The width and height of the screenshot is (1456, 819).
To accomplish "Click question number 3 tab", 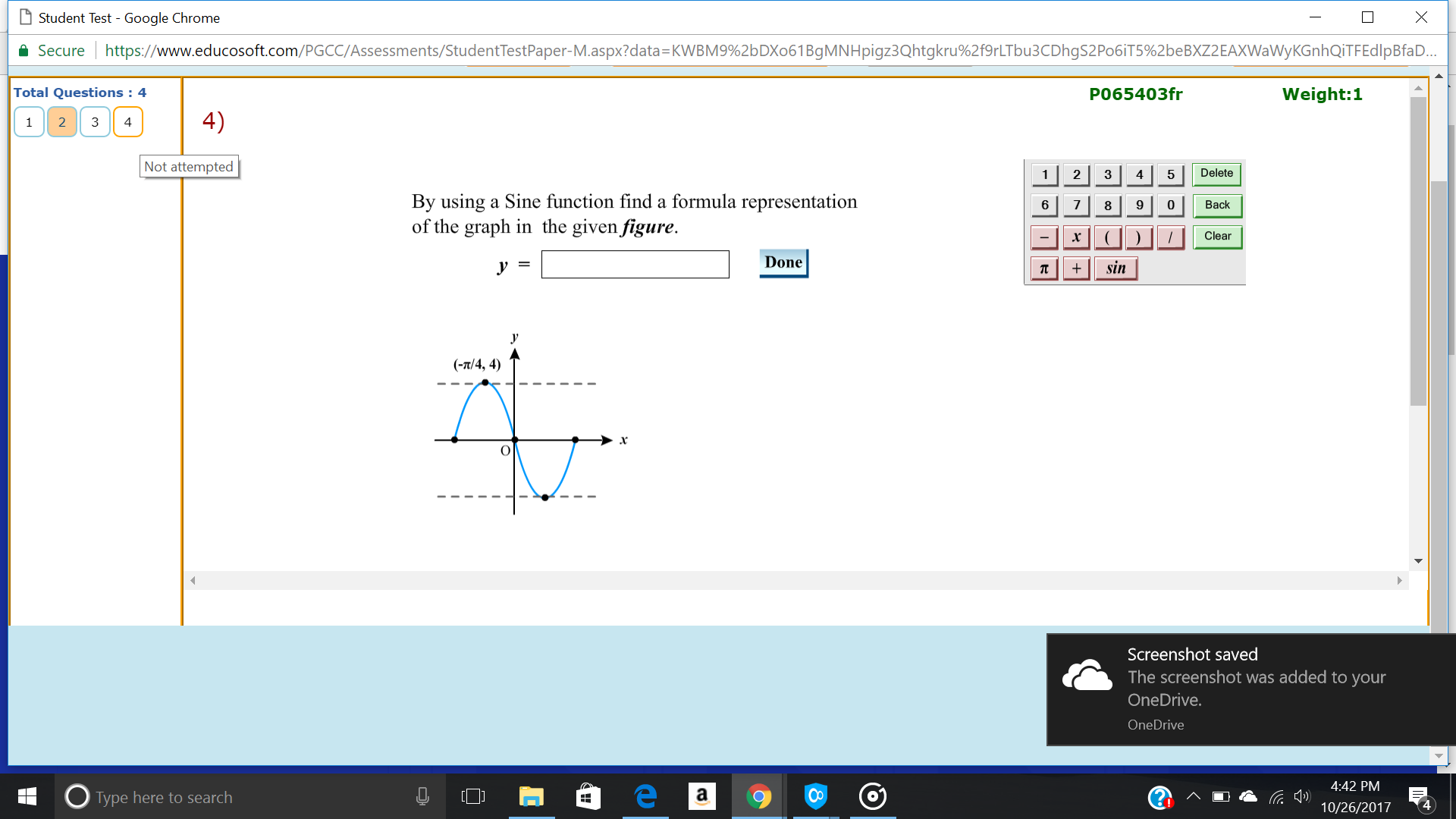I will [93, 121].
